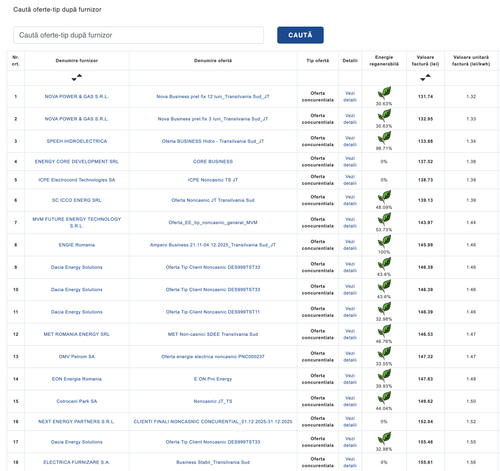Viewport: 500px width, 471px height.
Task: Open ICPE Electrocond Technologies SA link
Action: point(77,180)
